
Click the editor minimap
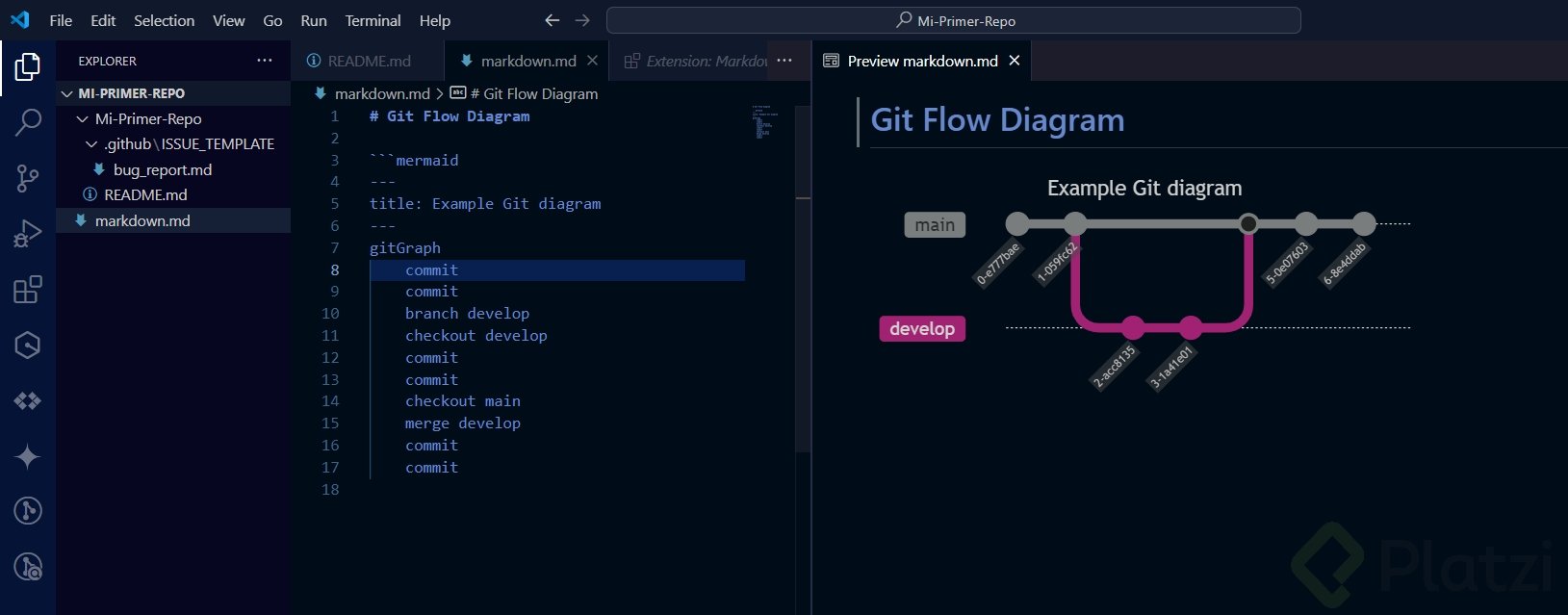[x=766, y=123]
